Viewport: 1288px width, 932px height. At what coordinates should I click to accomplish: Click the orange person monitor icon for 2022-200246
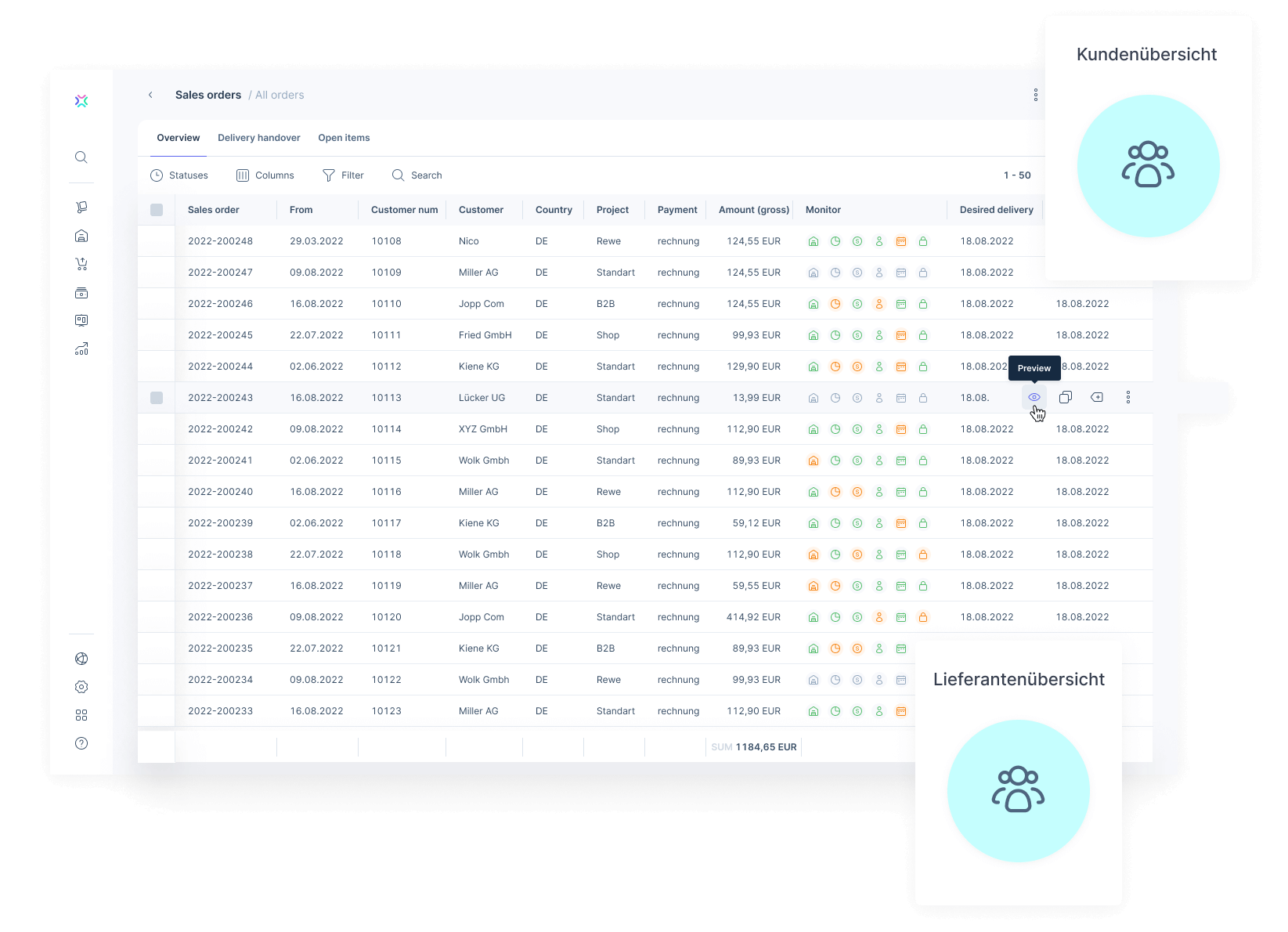point(879,304)
